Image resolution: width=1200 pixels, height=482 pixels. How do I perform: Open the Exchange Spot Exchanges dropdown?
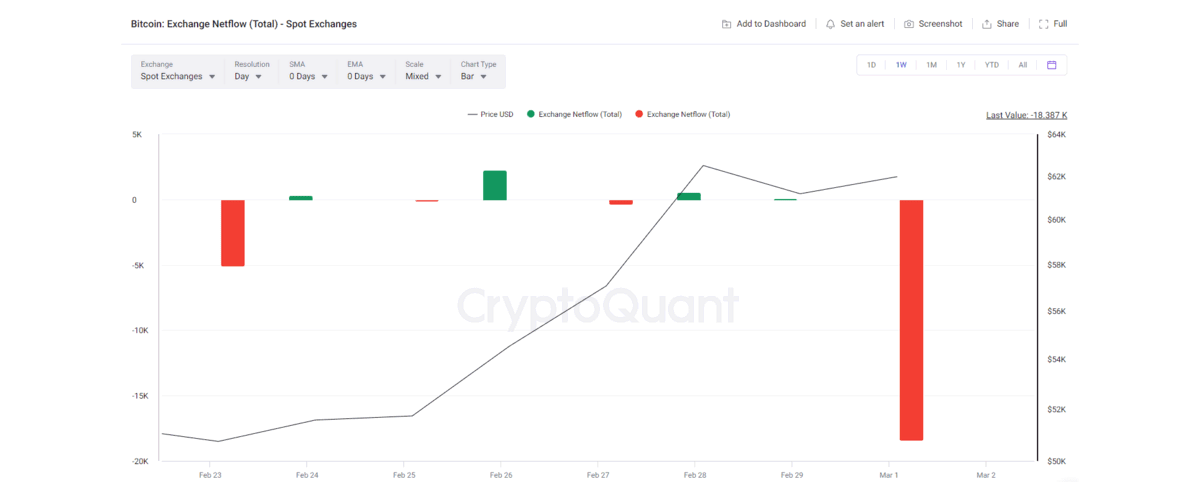[178, 76]
